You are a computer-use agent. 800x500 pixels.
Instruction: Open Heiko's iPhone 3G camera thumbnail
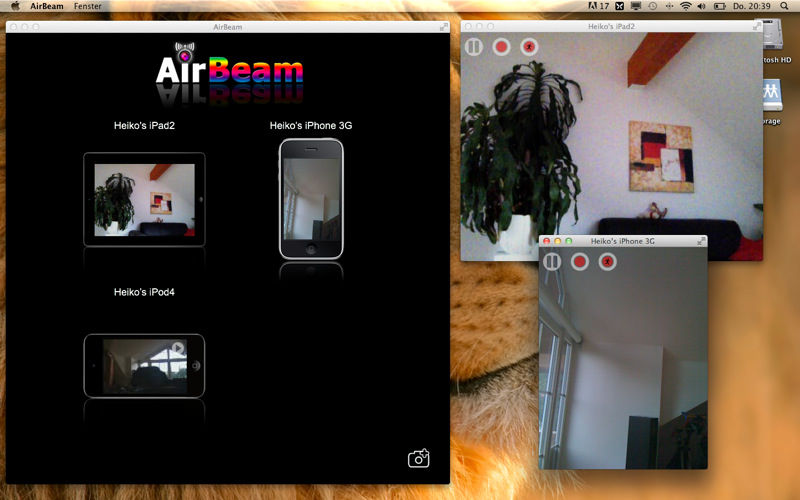pos(311,199)
